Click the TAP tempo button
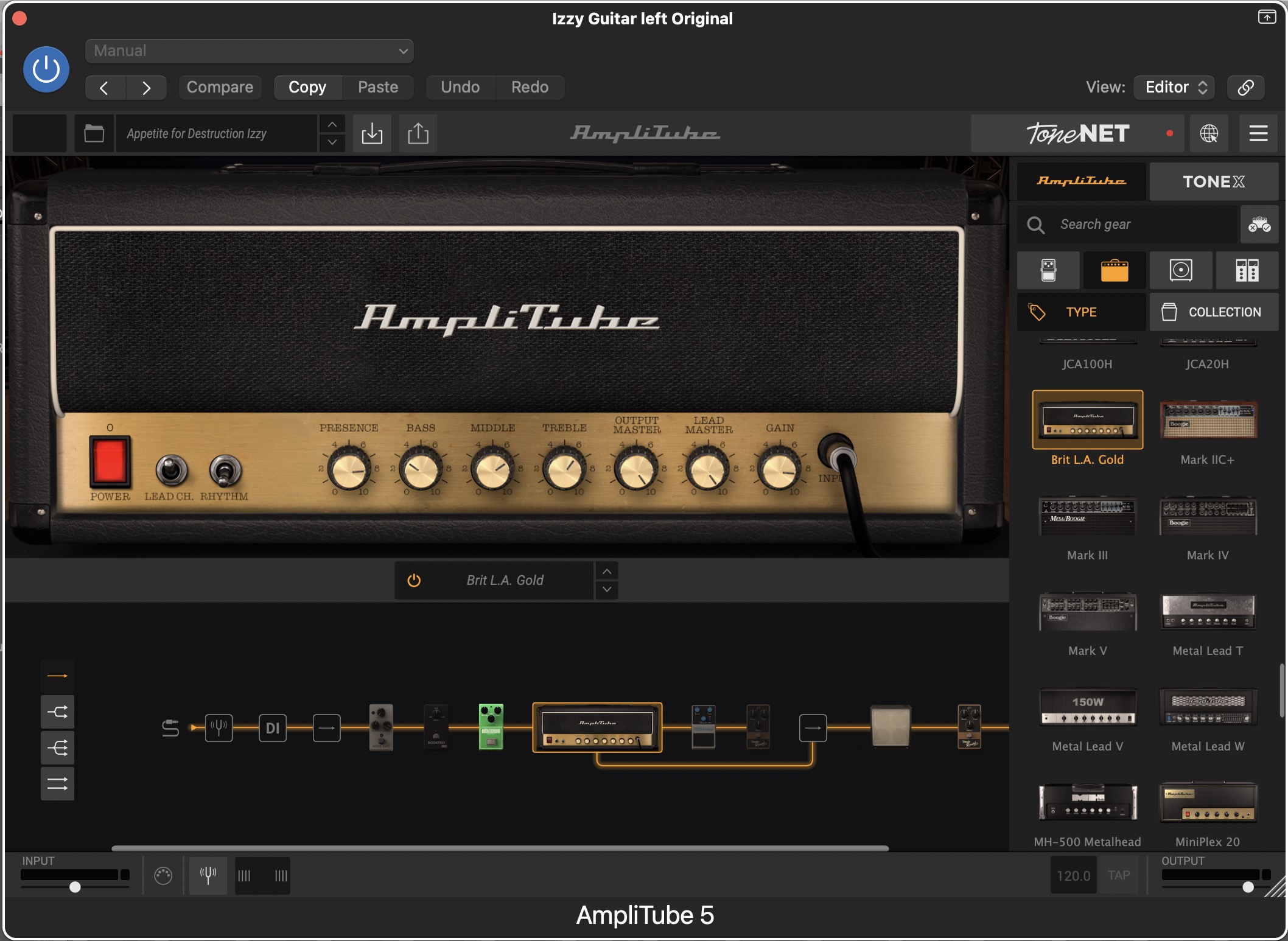This screenshot has height=941, width=1288. 1118,875
